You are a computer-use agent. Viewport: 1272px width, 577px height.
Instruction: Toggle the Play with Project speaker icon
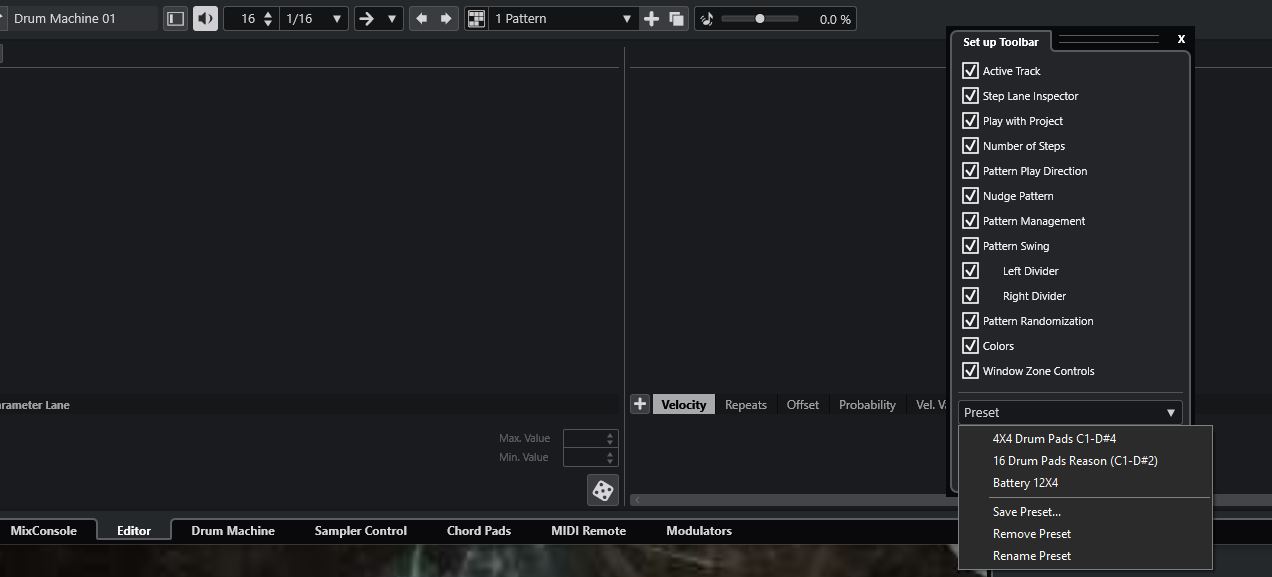click(205, 19)
